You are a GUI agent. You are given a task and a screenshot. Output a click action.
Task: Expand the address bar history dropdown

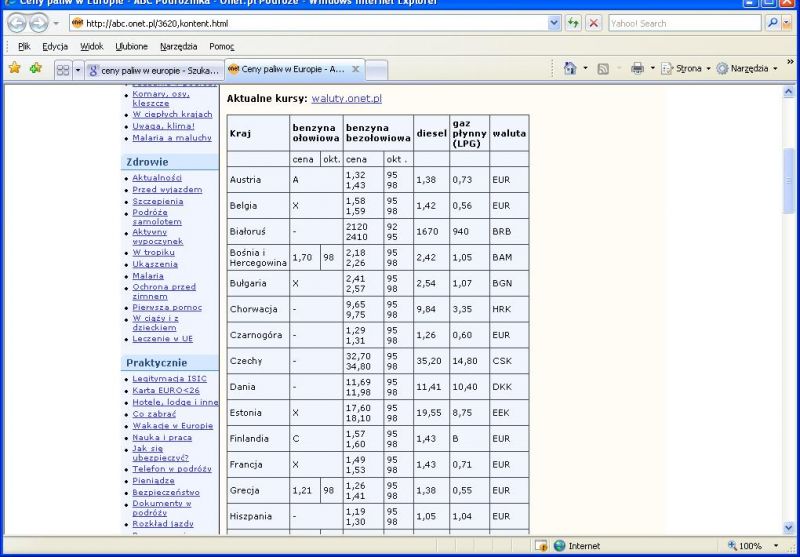[x=555, y=23]
